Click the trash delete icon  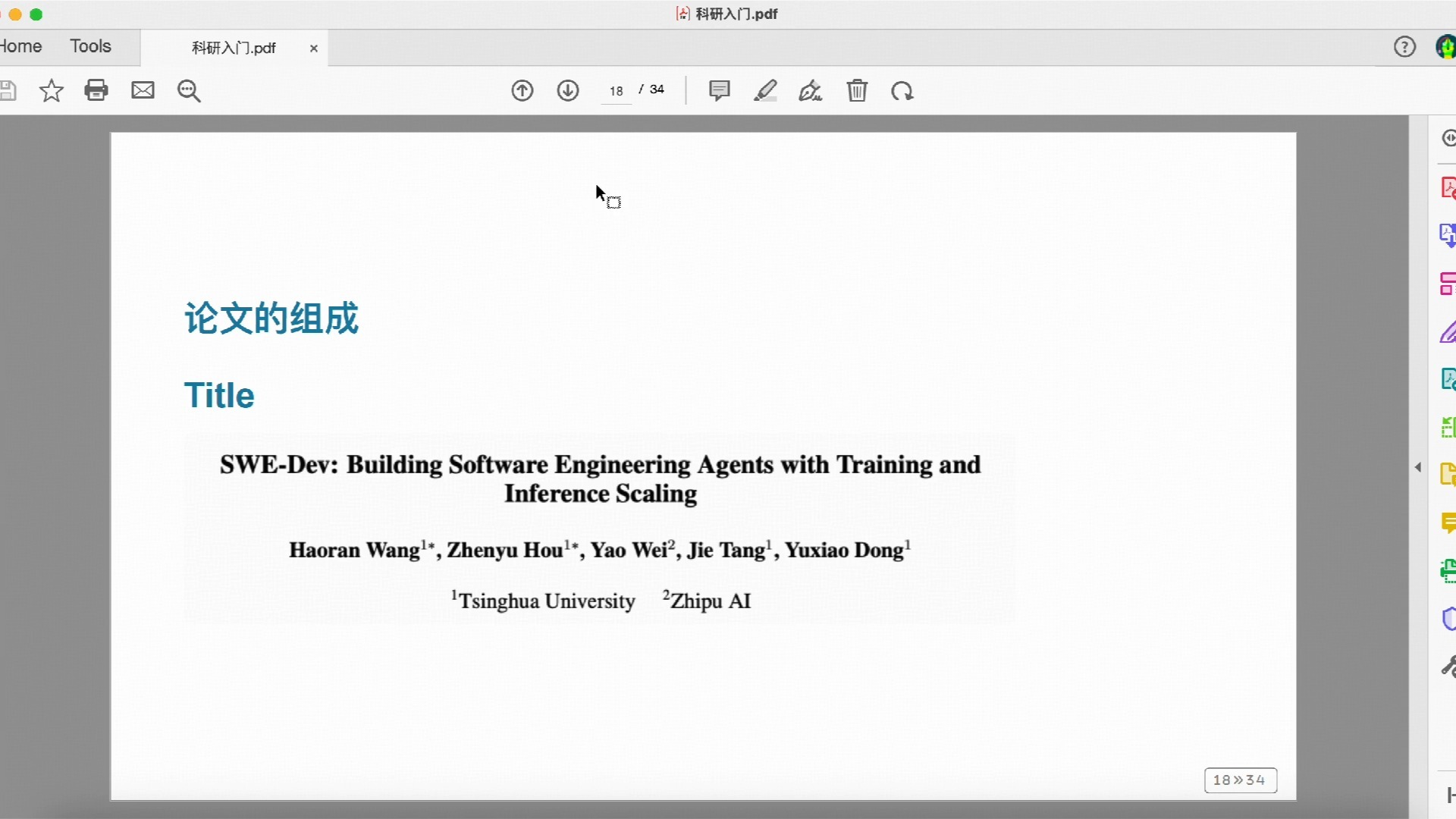857,91
